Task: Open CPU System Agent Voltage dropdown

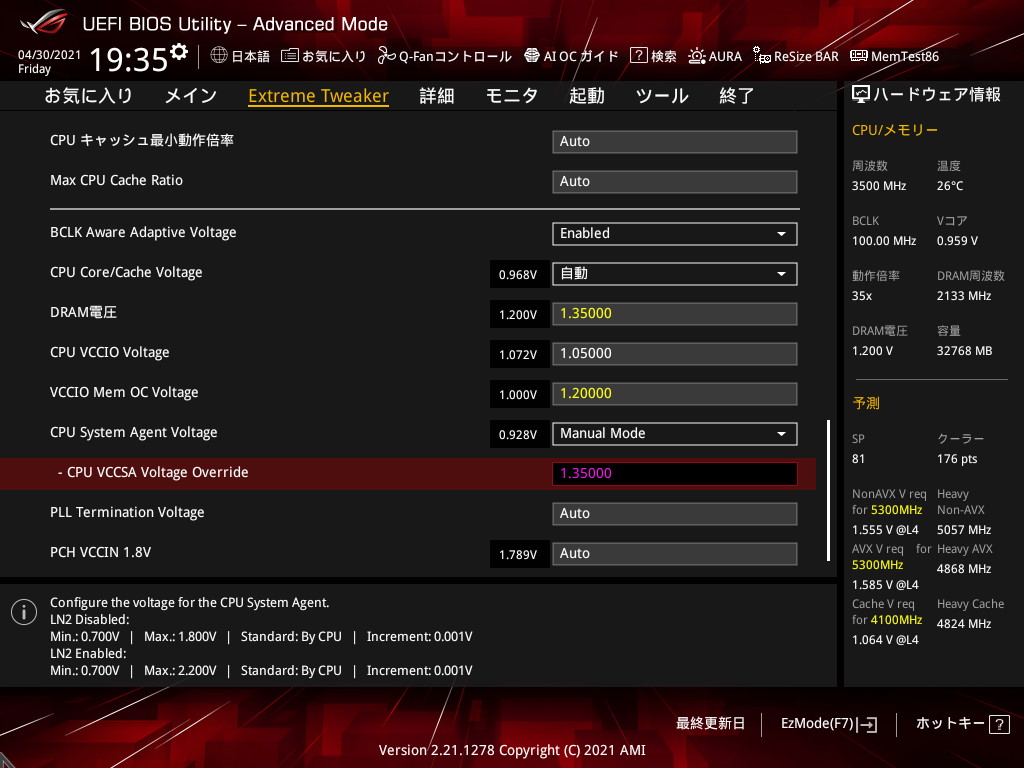Action: pyautogui.click(x=675, y=434)
